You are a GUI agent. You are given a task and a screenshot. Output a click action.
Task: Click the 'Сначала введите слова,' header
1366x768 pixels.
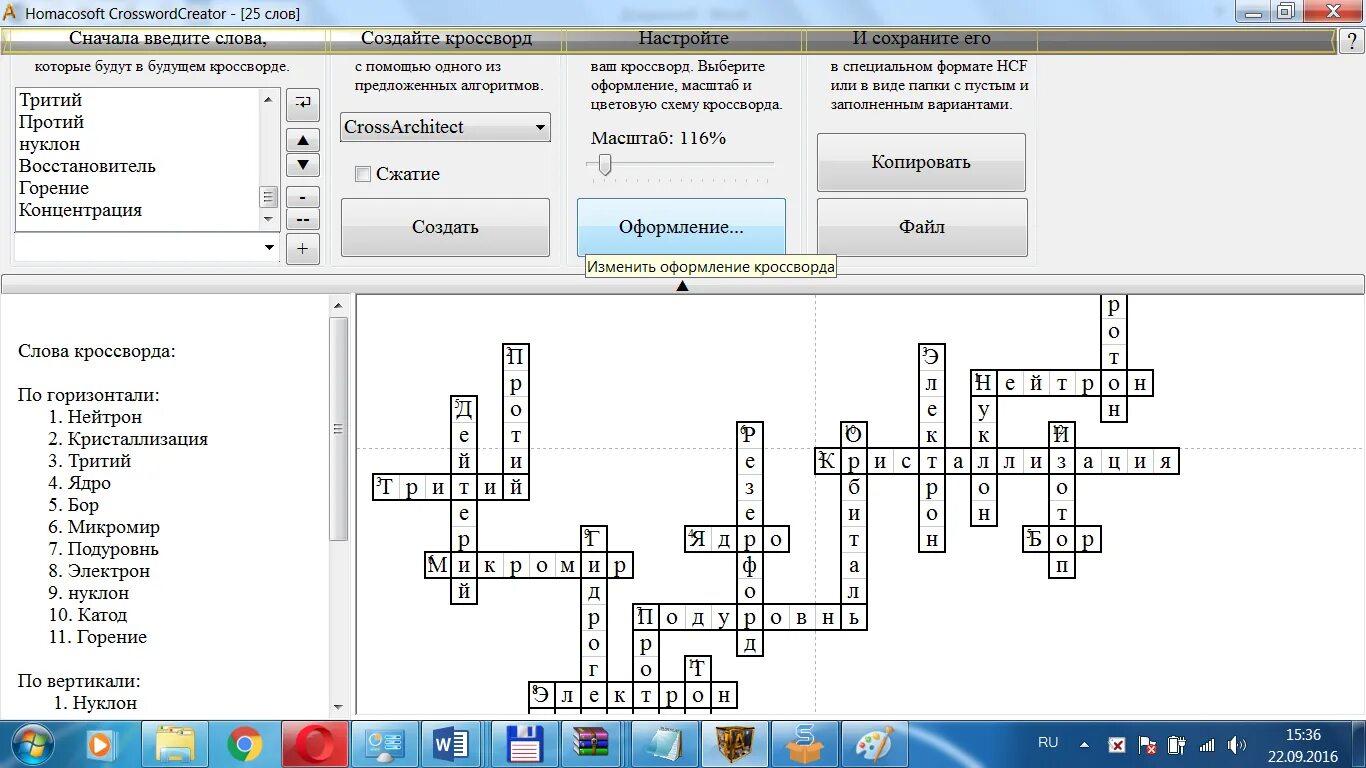click(167, 39)
